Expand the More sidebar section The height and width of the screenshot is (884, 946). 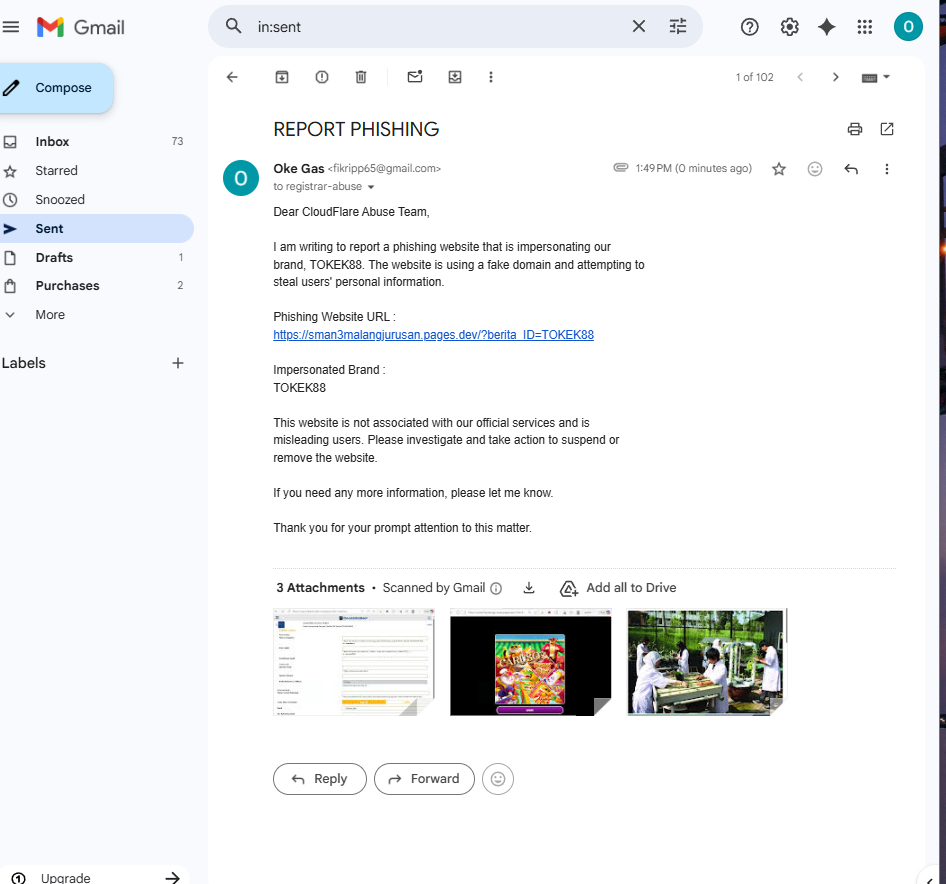(x=97, y=315)
